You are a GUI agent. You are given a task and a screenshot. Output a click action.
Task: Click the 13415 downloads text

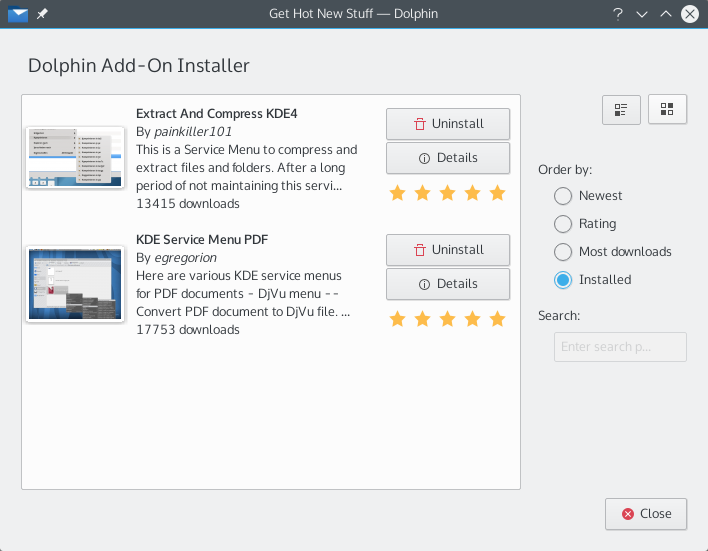coord(188,204)
